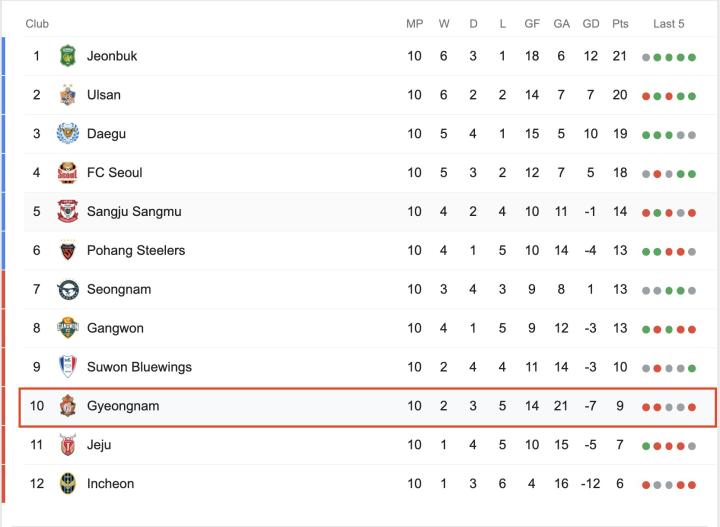Viewport: 720px width, 527px height.
Task: Click the Jeonbuk club crest icon
Action: (x=68, y=56)
